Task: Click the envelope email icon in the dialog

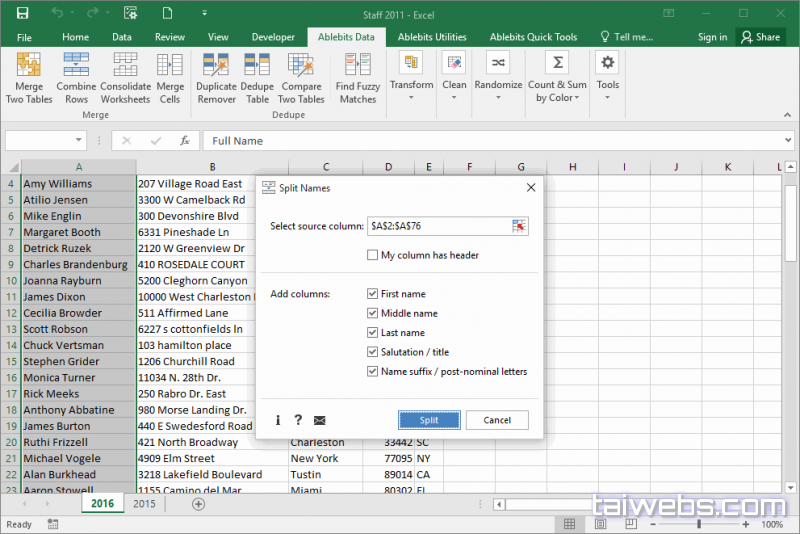Action: point(320,420)
